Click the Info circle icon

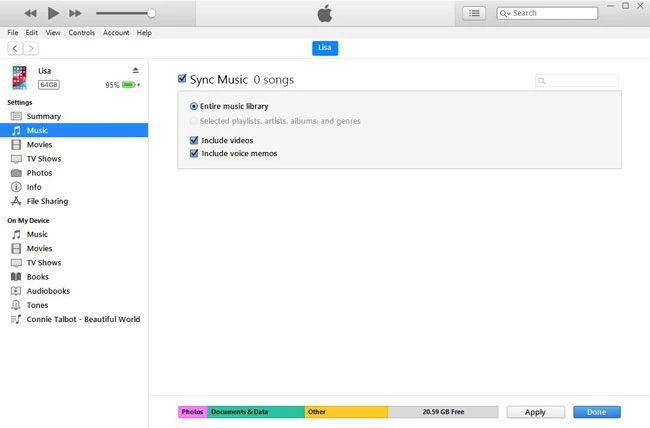tap(16, 187)
